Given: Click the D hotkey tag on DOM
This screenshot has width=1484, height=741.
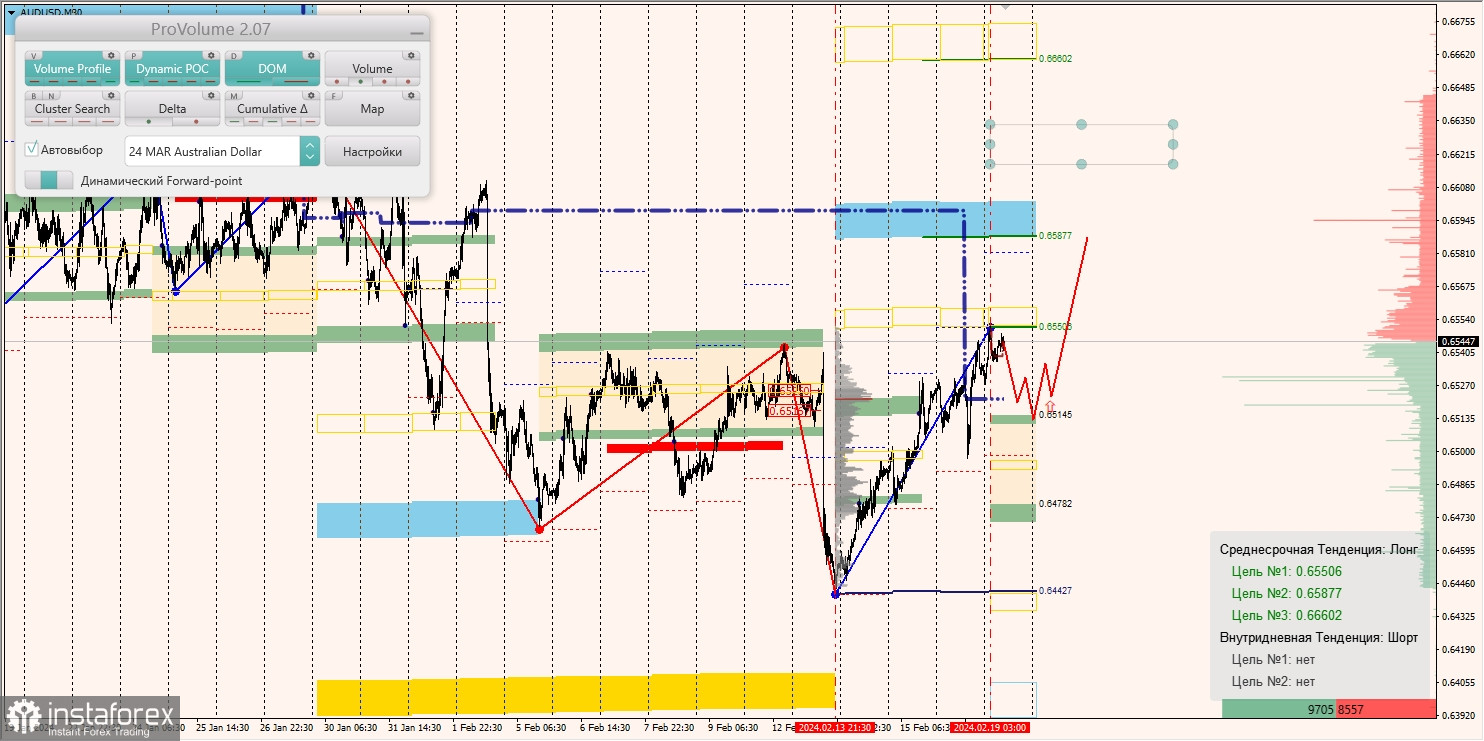Looking at the screenshot, I should [x=236, y=56].
